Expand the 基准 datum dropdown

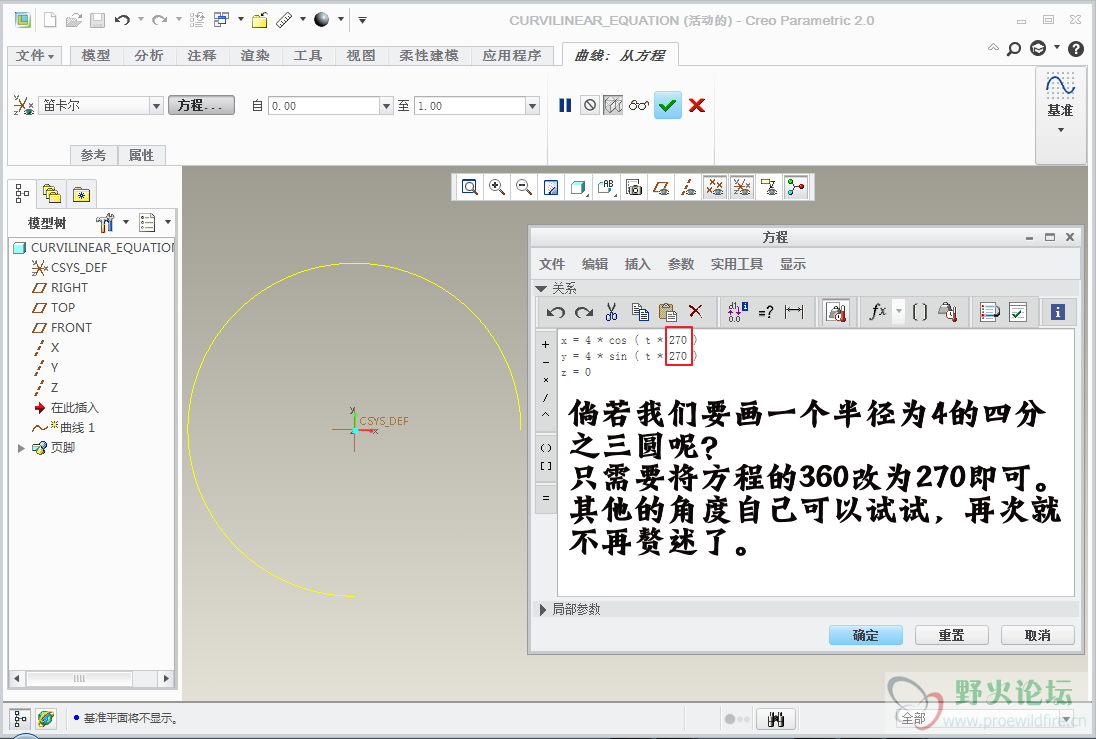pos(1060,130)
